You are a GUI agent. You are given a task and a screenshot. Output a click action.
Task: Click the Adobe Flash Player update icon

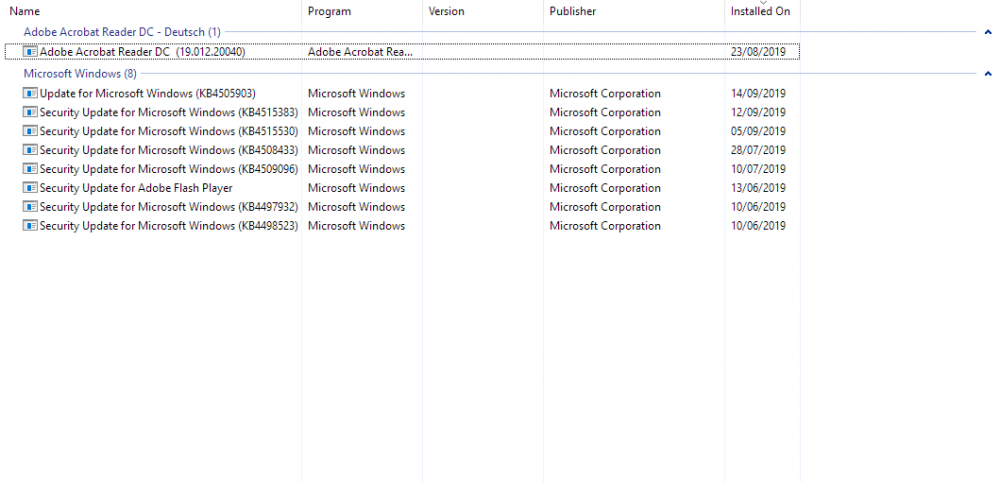(x=30, y=189)
